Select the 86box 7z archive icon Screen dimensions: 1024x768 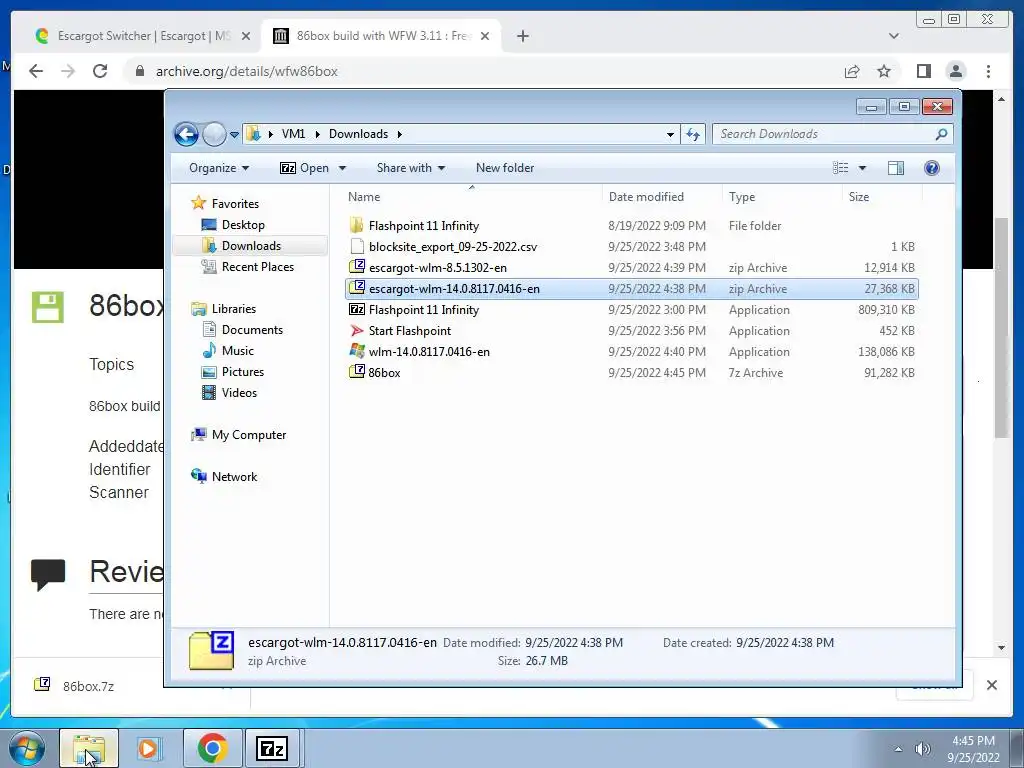[357, 372]
